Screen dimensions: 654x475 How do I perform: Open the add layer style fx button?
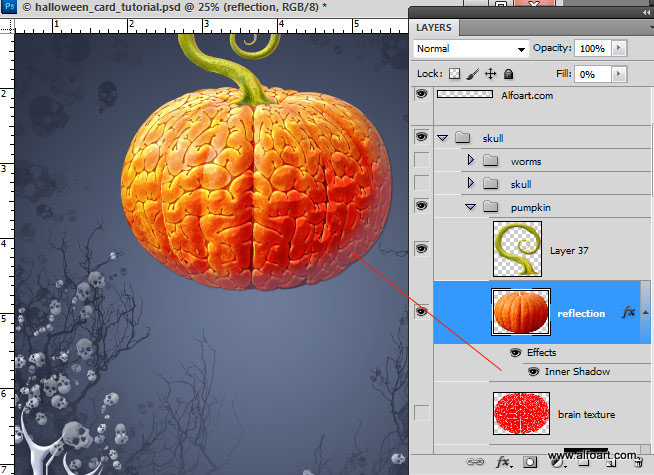click(x=504, y=462)
